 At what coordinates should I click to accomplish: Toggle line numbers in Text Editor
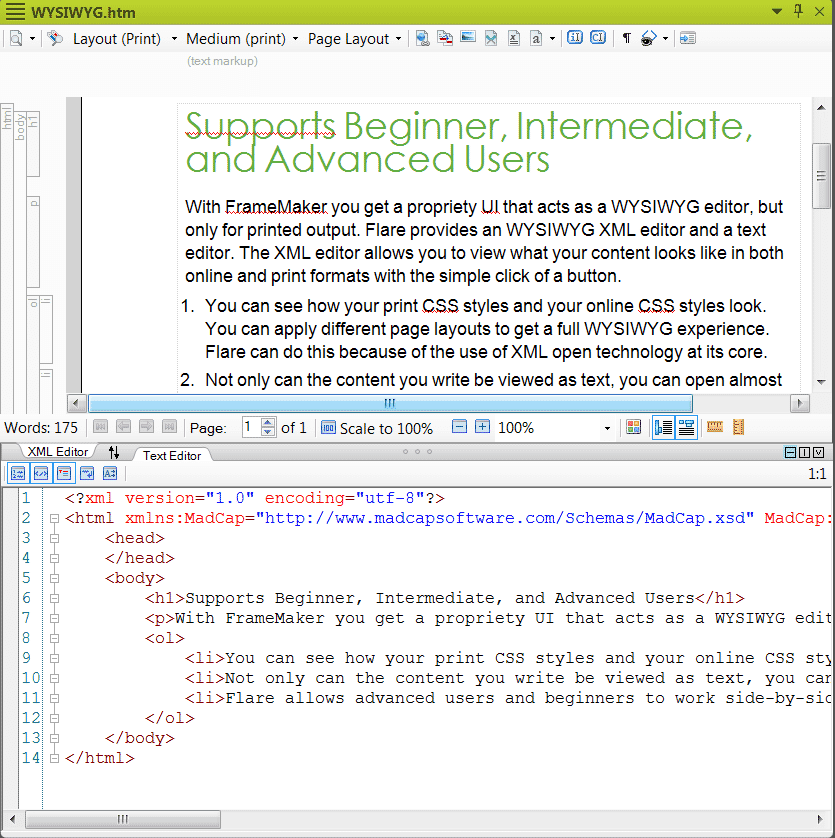pos(18,473)
